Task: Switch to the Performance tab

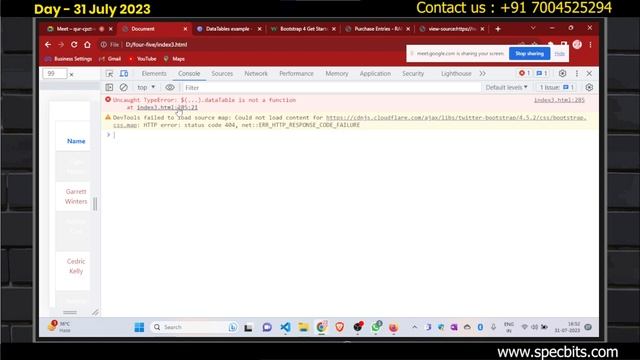Action: [x=296, y=73]
